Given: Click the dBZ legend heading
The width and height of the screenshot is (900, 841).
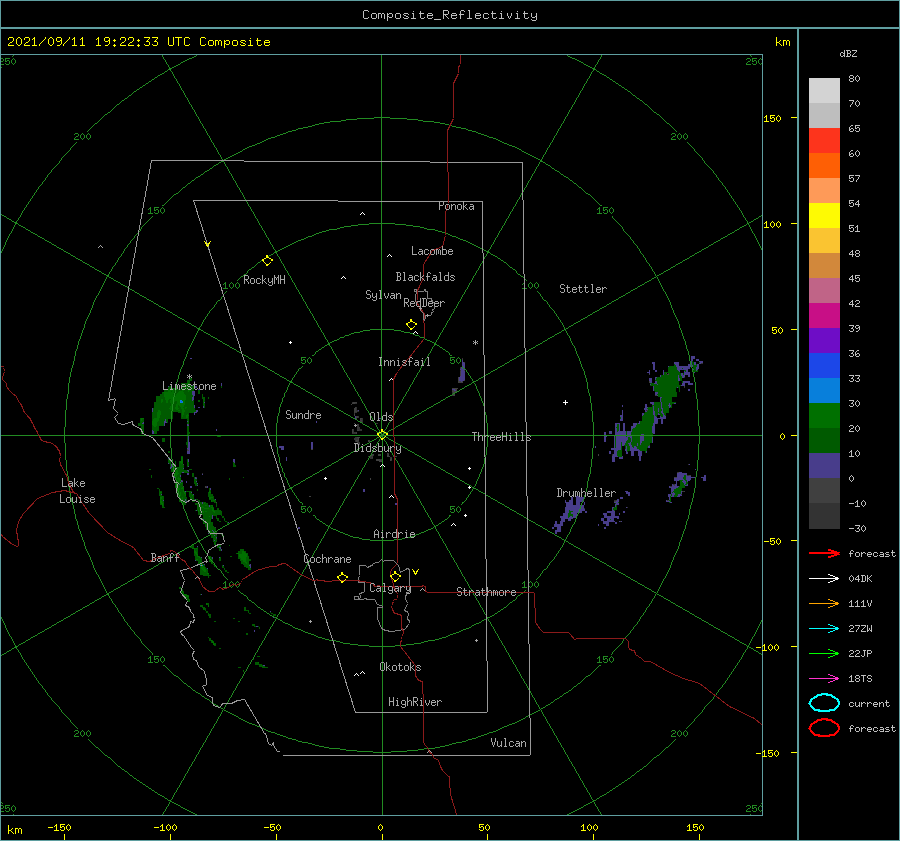Looking at the screenshot, I should 848,54.
